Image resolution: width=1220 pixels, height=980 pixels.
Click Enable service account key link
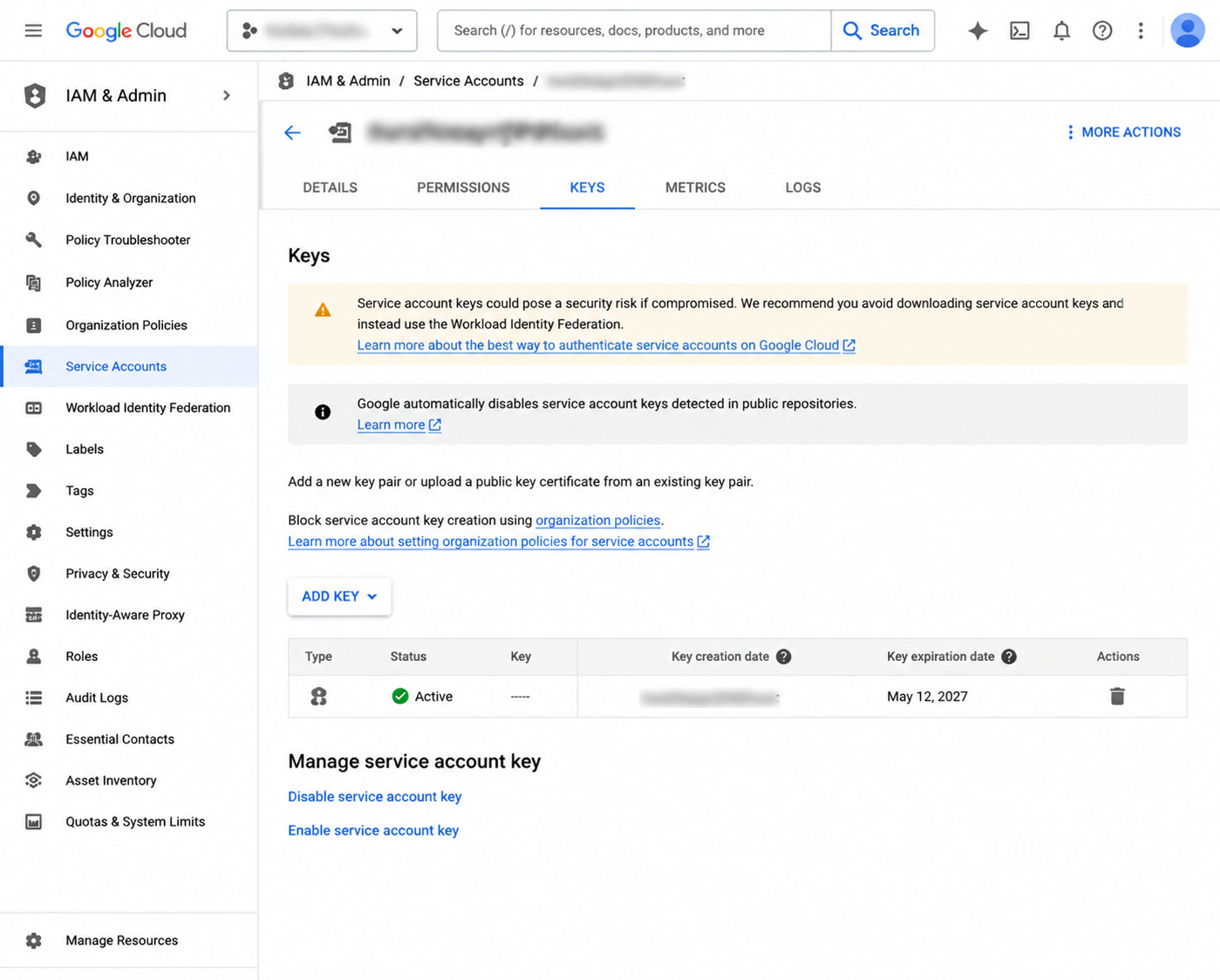coord(373,831)
